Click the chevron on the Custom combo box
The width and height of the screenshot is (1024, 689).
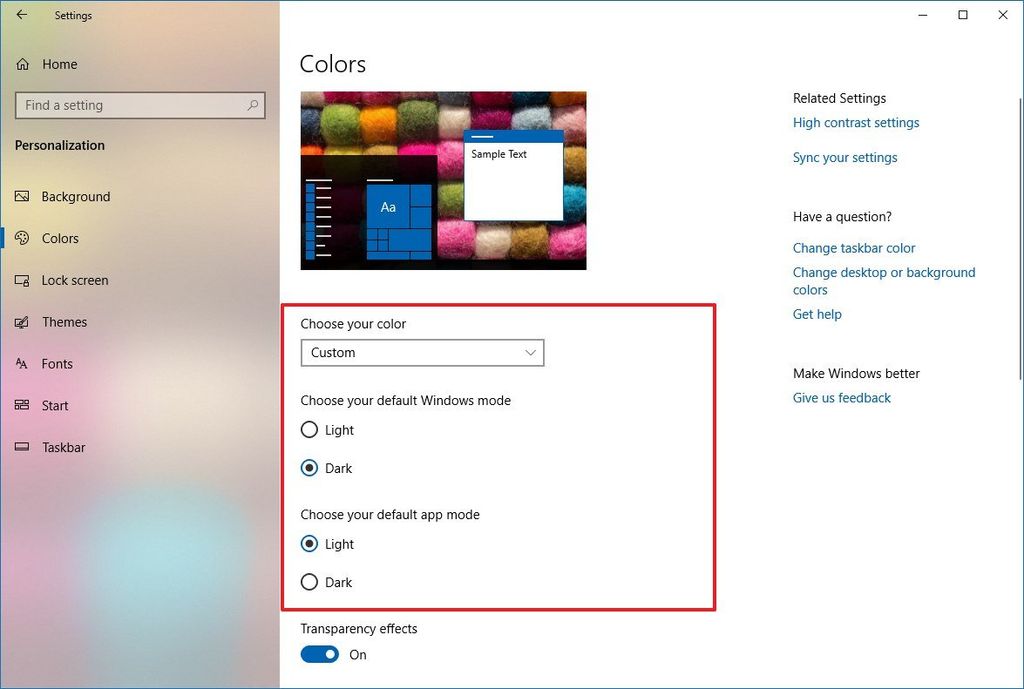(x=530, y=352)
